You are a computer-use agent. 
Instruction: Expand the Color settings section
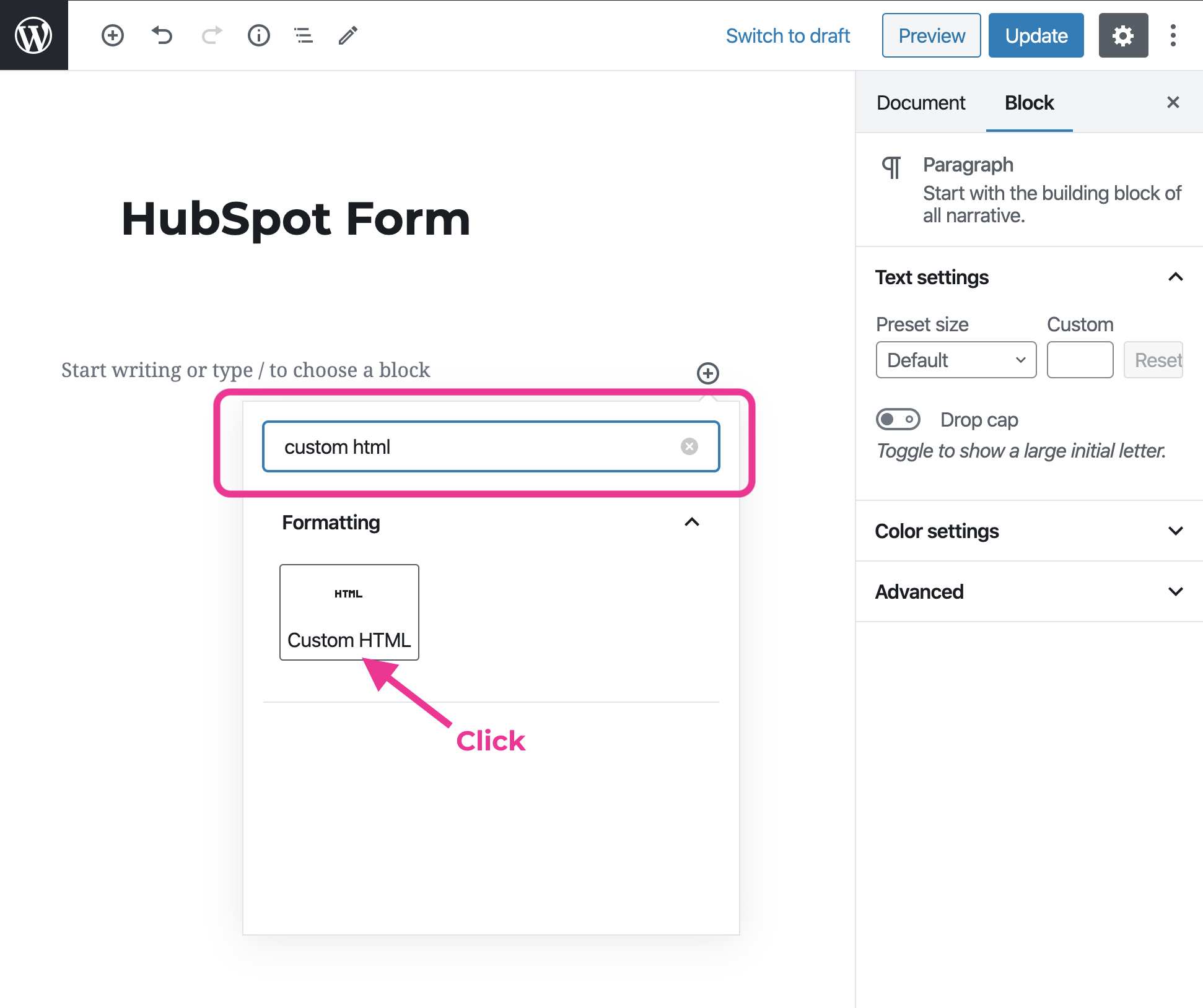[x=1029, y=531]
